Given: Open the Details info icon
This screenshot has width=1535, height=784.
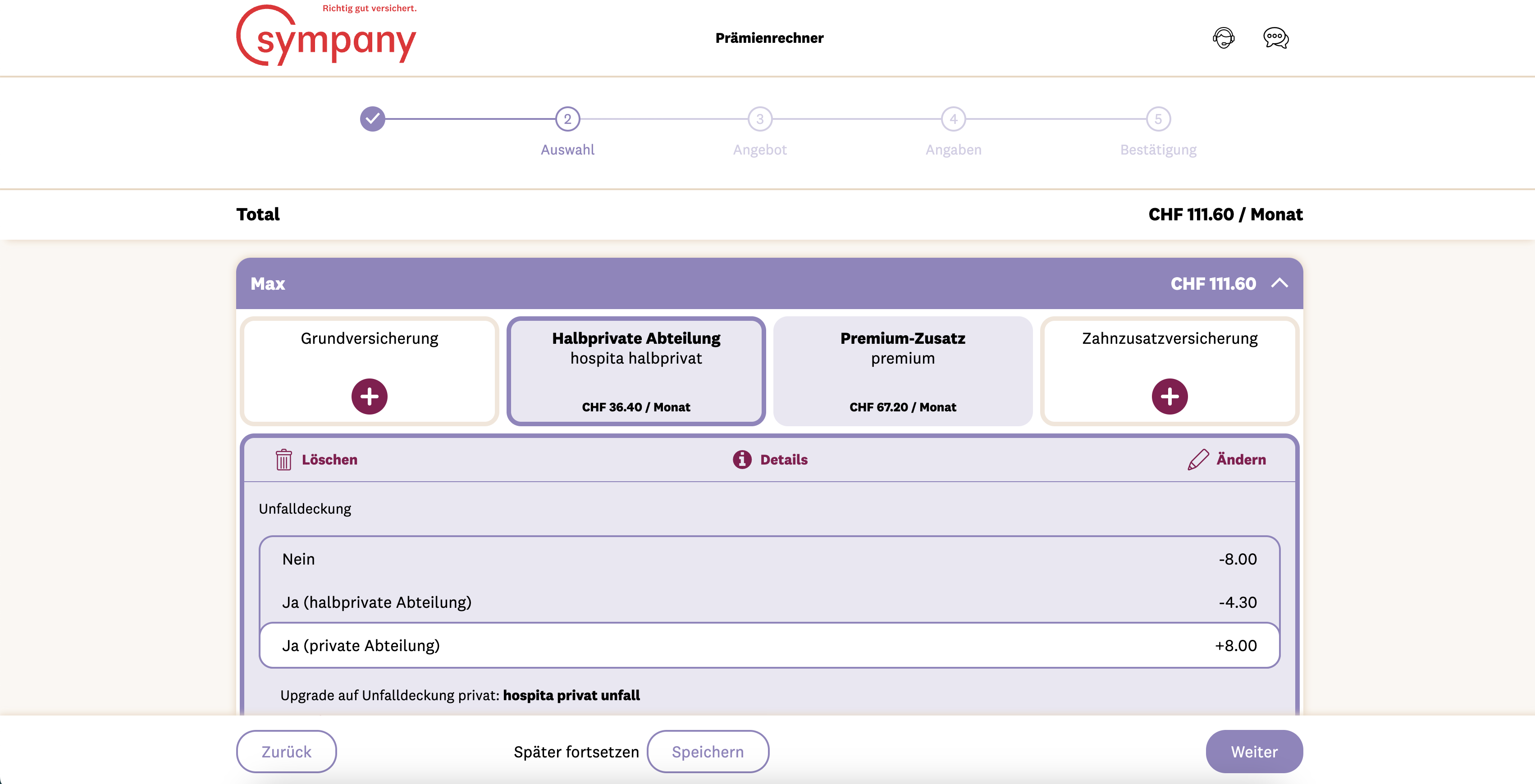Looking at the screenshot, I should (x=742, y=459).
